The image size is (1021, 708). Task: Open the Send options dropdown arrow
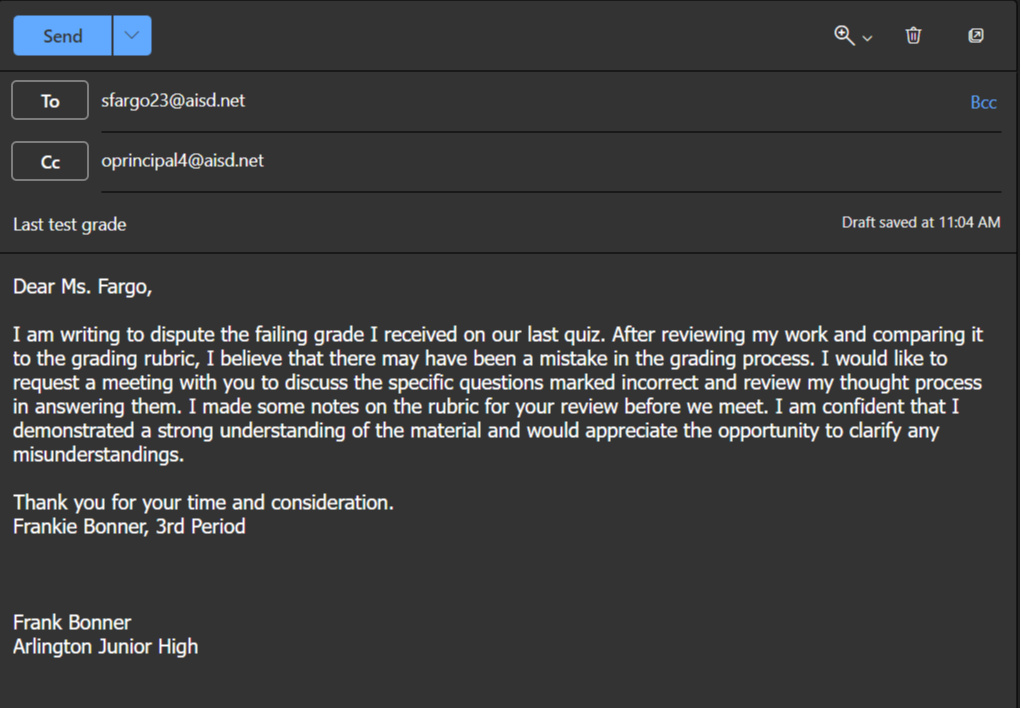132,36
